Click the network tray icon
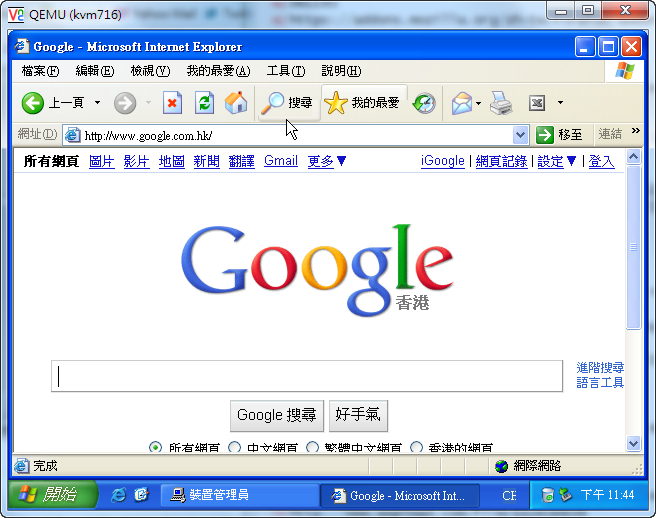The height and width of the screenshot is (518, 656). (x=565, y=495)
